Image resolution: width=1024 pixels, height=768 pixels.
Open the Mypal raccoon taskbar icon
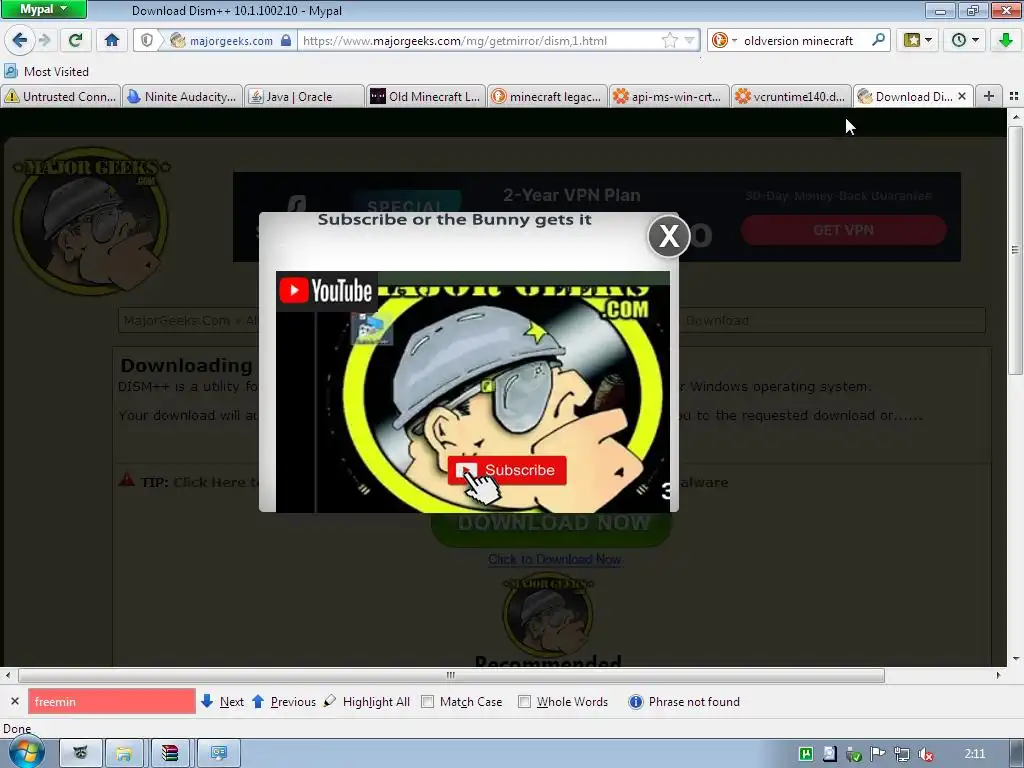pos(81,754)
